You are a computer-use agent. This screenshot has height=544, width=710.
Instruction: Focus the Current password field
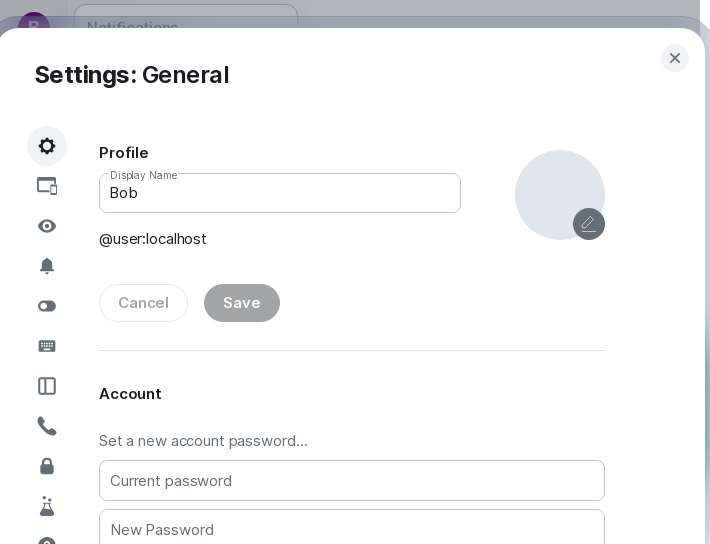tap(352, 481)
